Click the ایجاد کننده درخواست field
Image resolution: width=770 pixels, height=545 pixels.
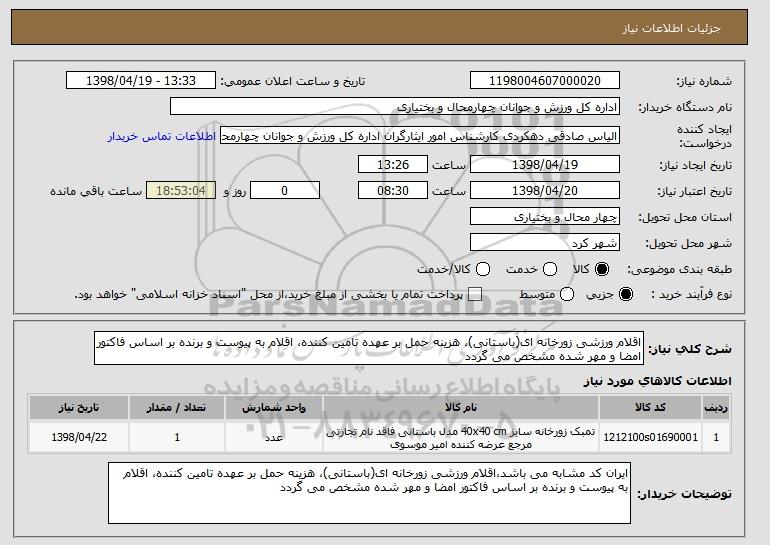click(420, 136)
